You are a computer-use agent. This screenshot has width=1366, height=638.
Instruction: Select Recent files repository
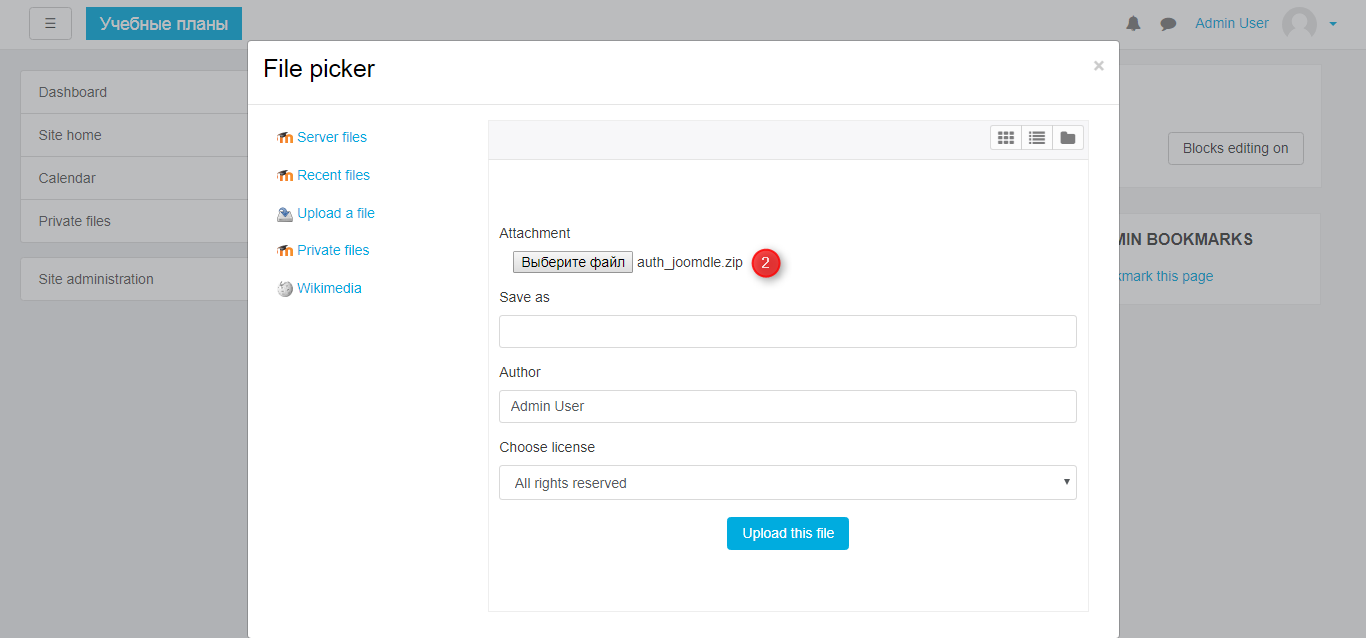tap(333, 175)
